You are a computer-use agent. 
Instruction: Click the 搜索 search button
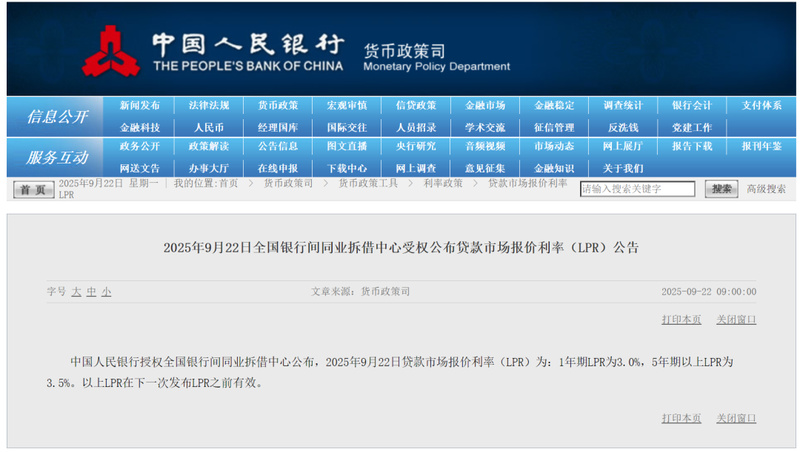pos(721,189)
